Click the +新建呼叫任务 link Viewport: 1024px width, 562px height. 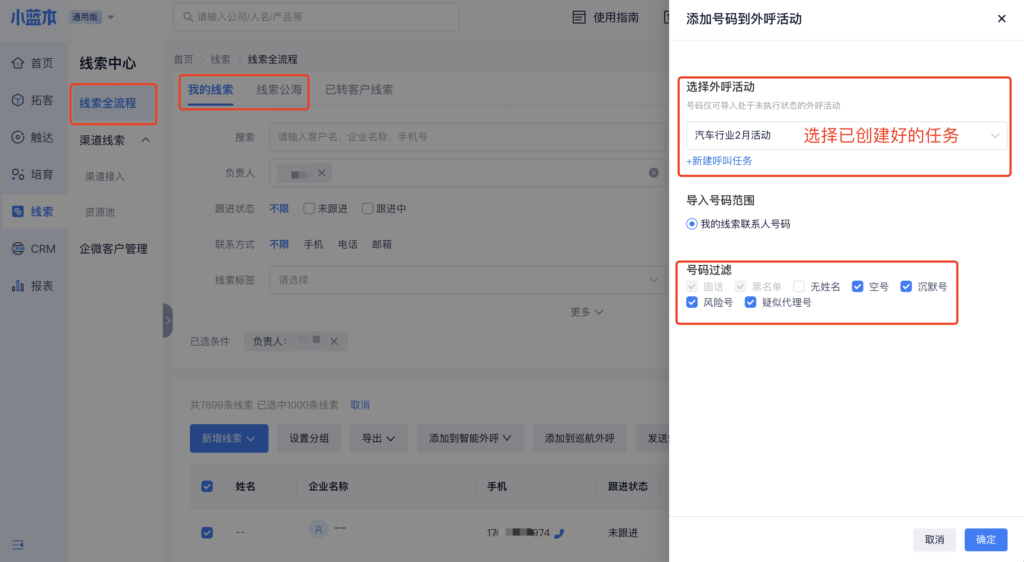pos(719,161)
